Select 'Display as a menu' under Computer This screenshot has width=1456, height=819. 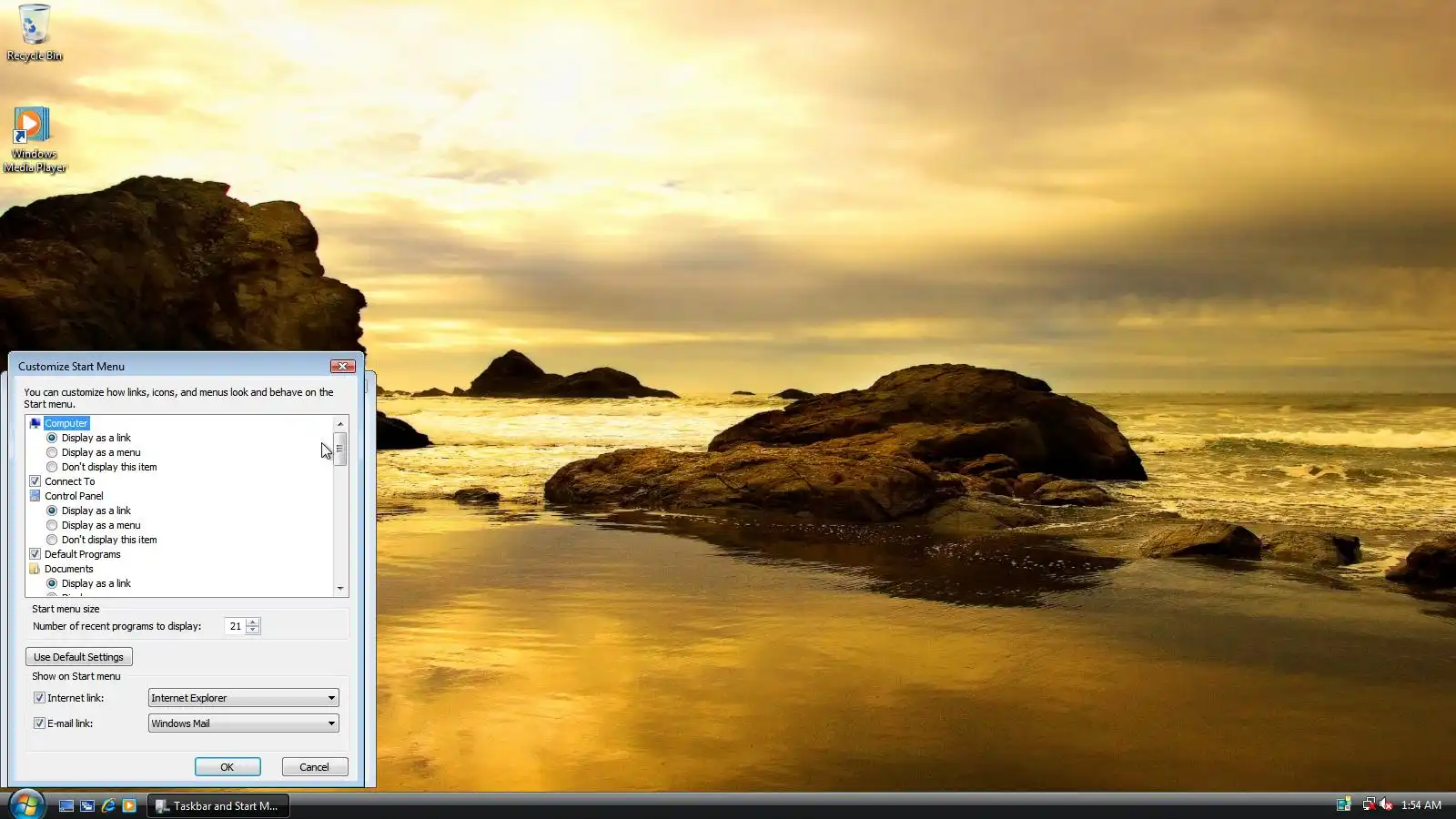(x=52, y=452)
